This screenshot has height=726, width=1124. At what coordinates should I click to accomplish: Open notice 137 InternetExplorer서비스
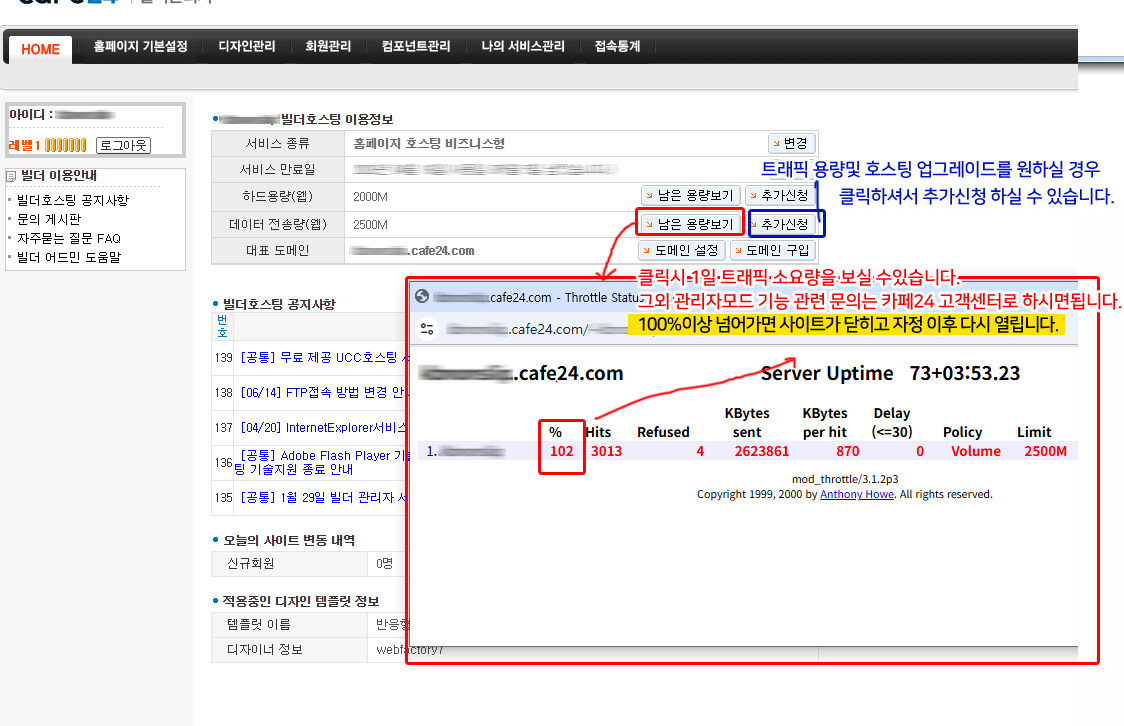point(323,428)
